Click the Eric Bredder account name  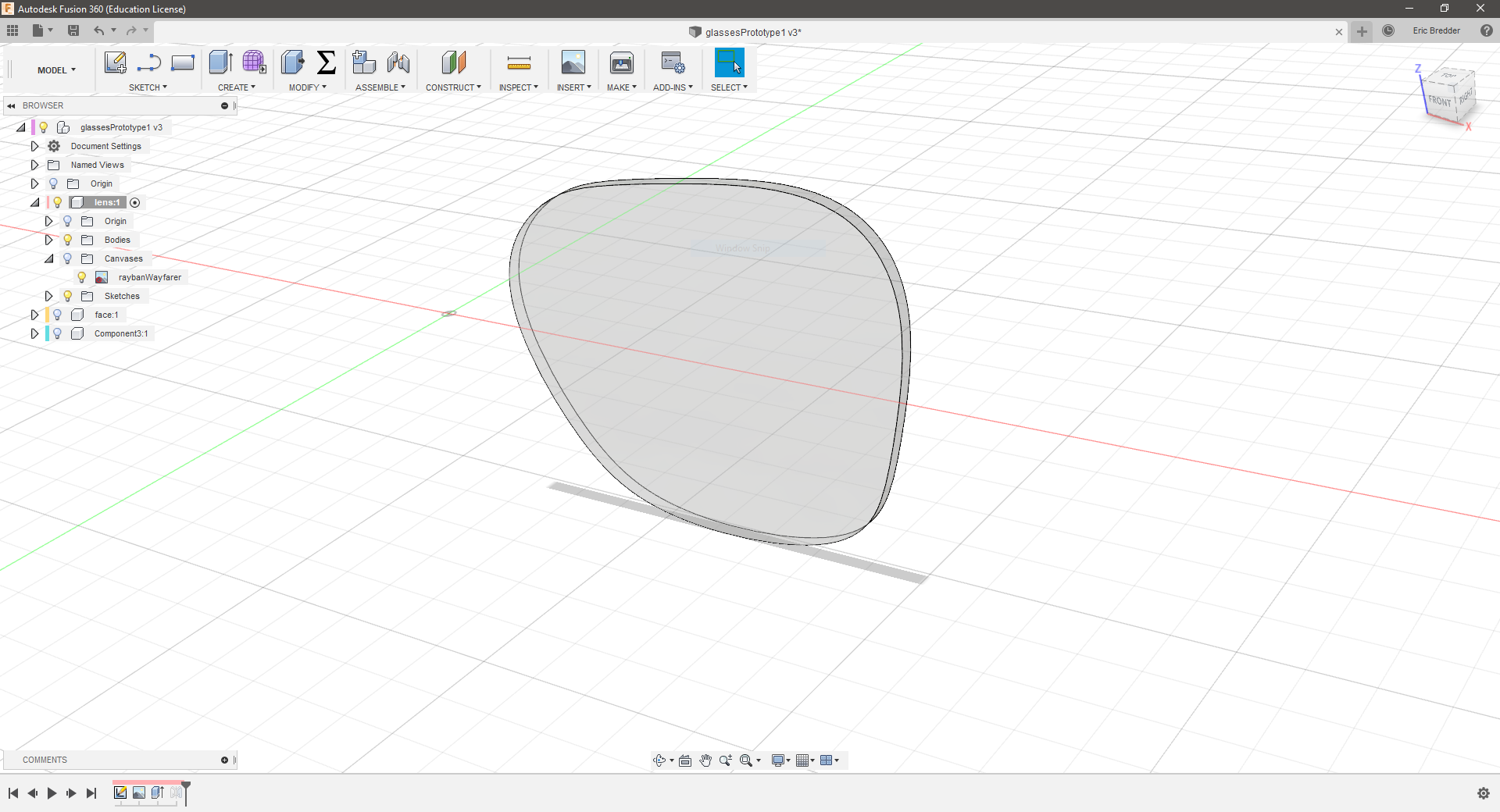click(1436, 31)
